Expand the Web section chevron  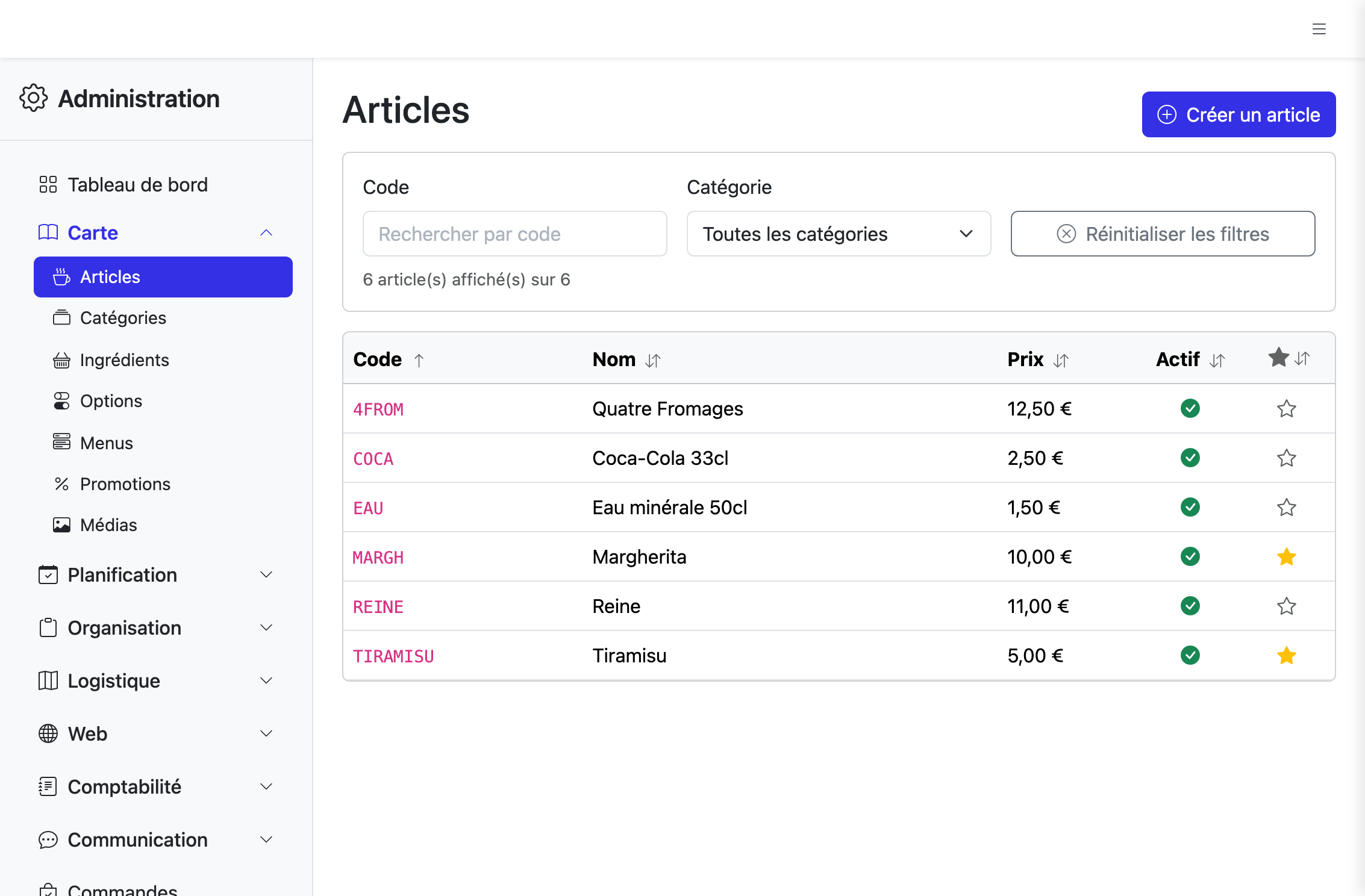click(266, 733)
